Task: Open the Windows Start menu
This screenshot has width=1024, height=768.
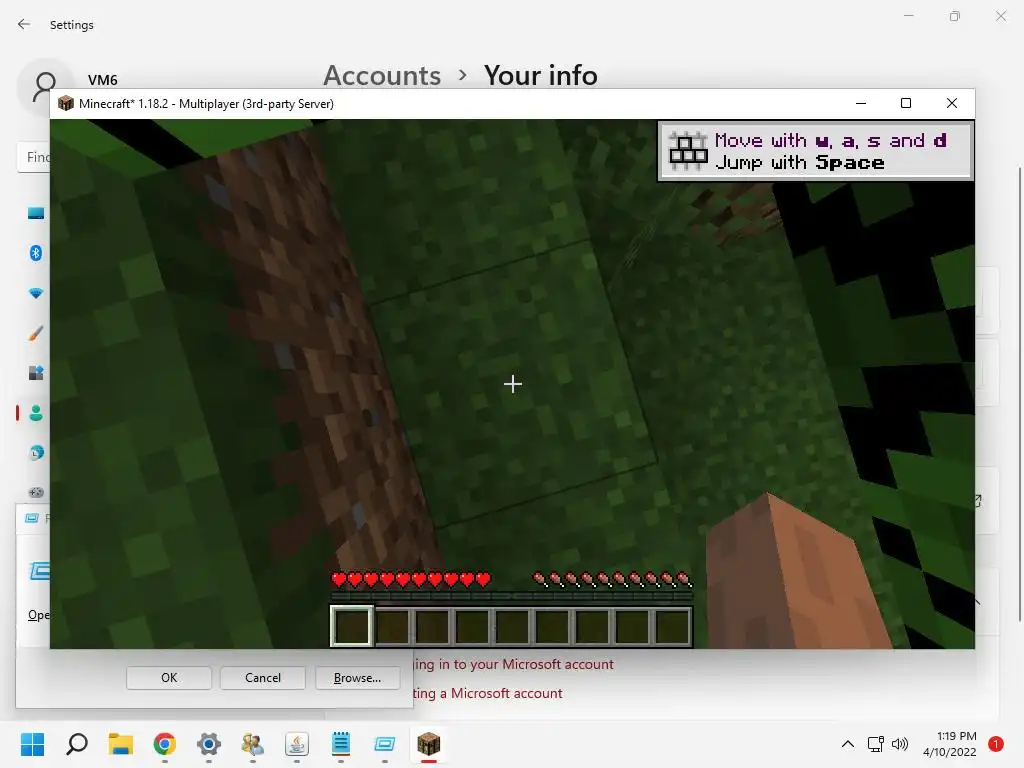Action: [32, 744]
